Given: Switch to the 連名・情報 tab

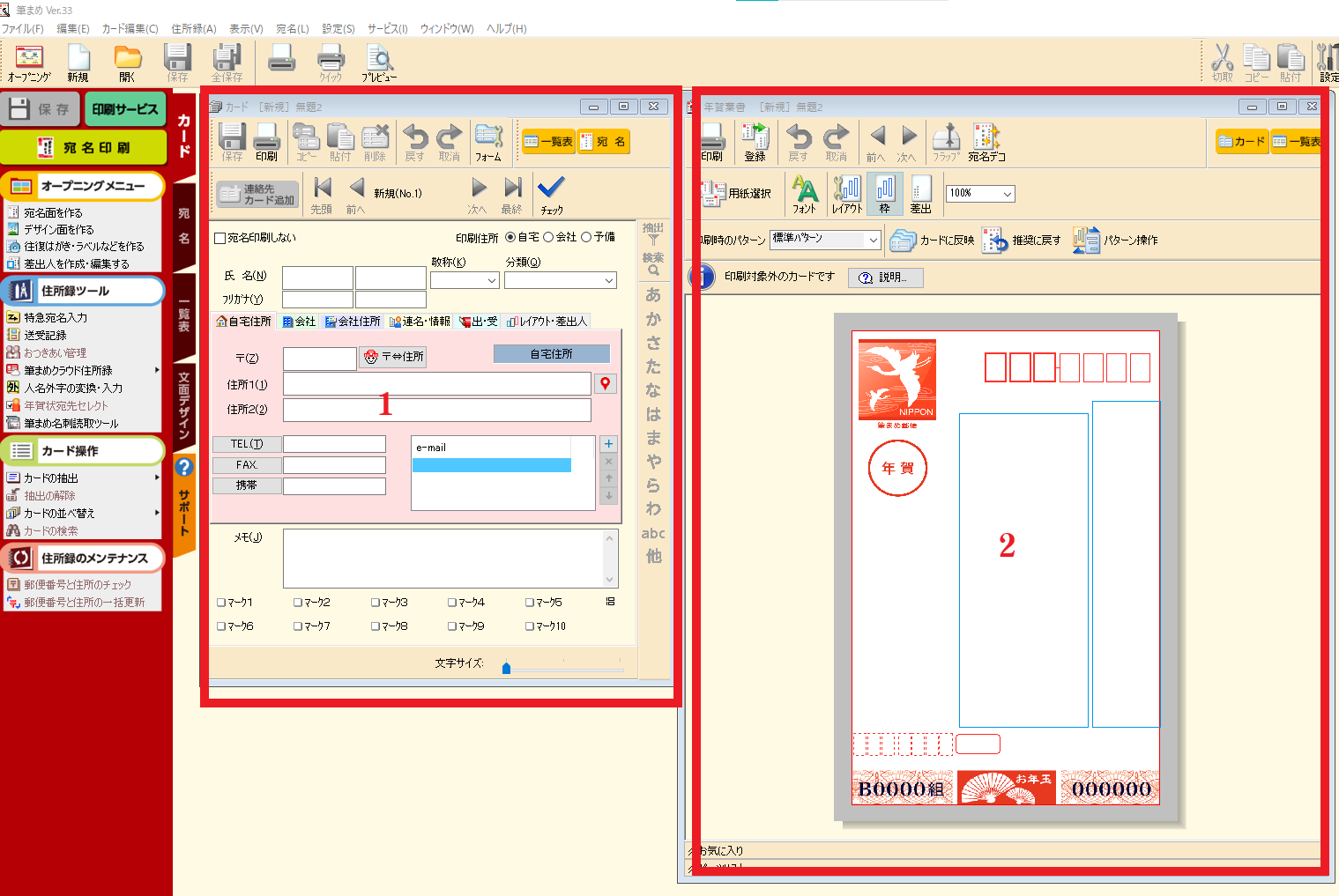Looking at the screenshot, I should (420, 322).
